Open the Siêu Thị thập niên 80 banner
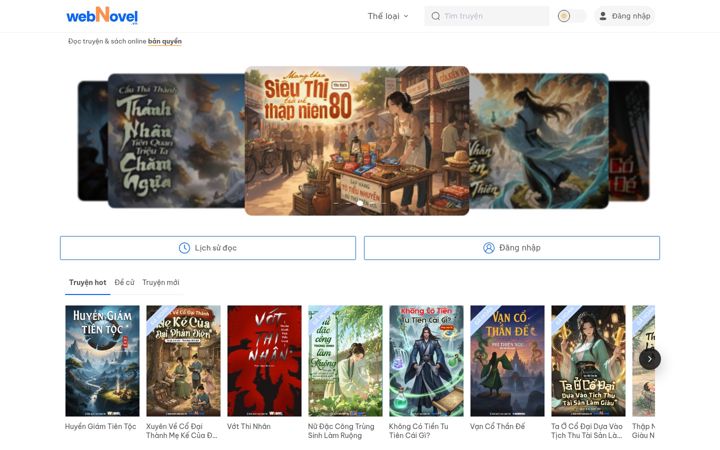720x450 pixels. (357, 141)
